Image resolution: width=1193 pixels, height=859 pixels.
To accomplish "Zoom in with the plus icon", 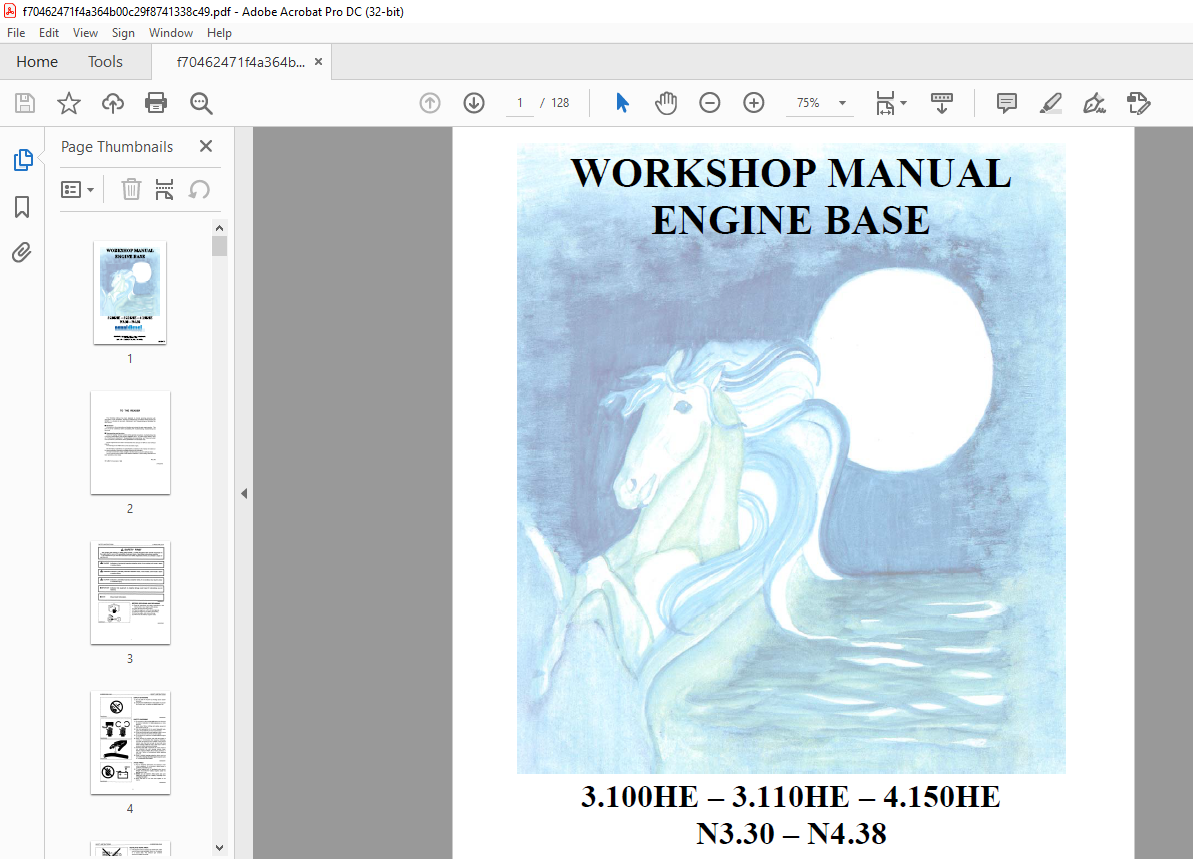I will pyautogui.click(x=754, y=103).
